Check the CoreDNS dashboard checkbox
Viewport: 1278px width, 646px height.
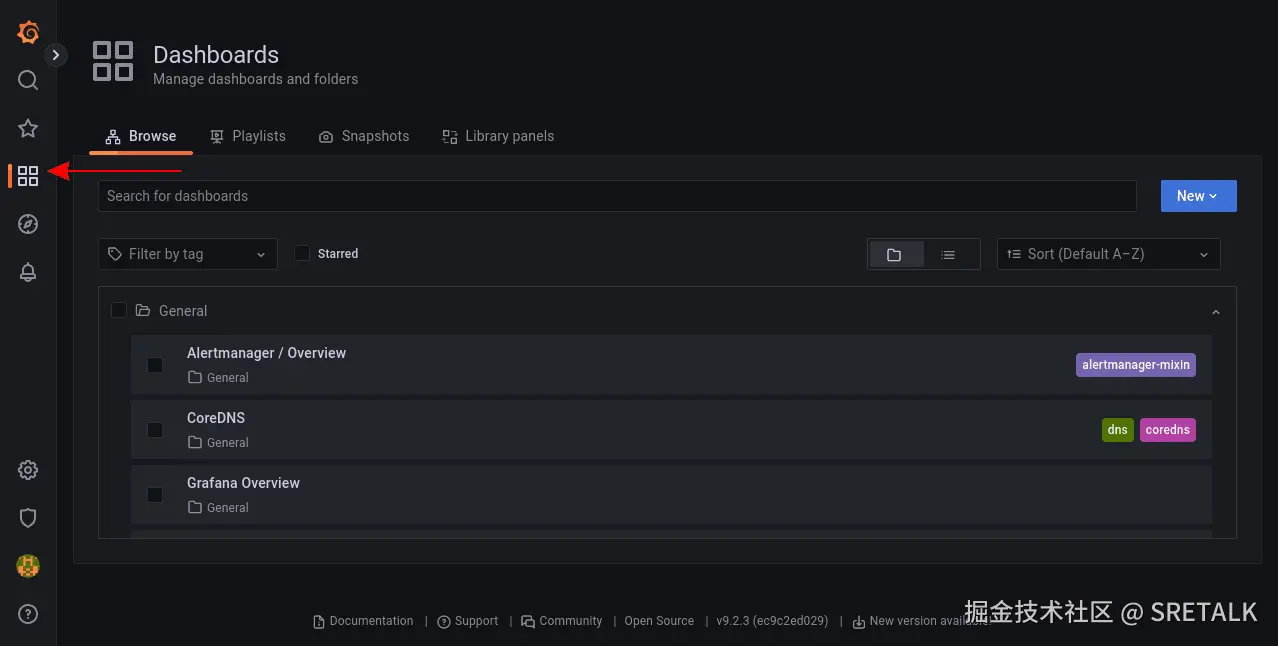(x=155, y=430)
